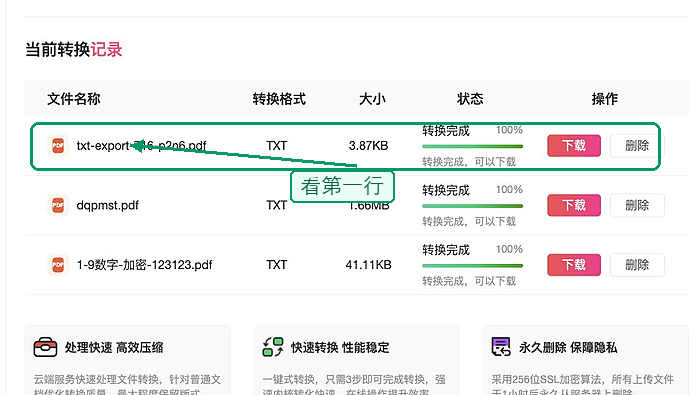Click the 状态 column header

coord(470,99)
